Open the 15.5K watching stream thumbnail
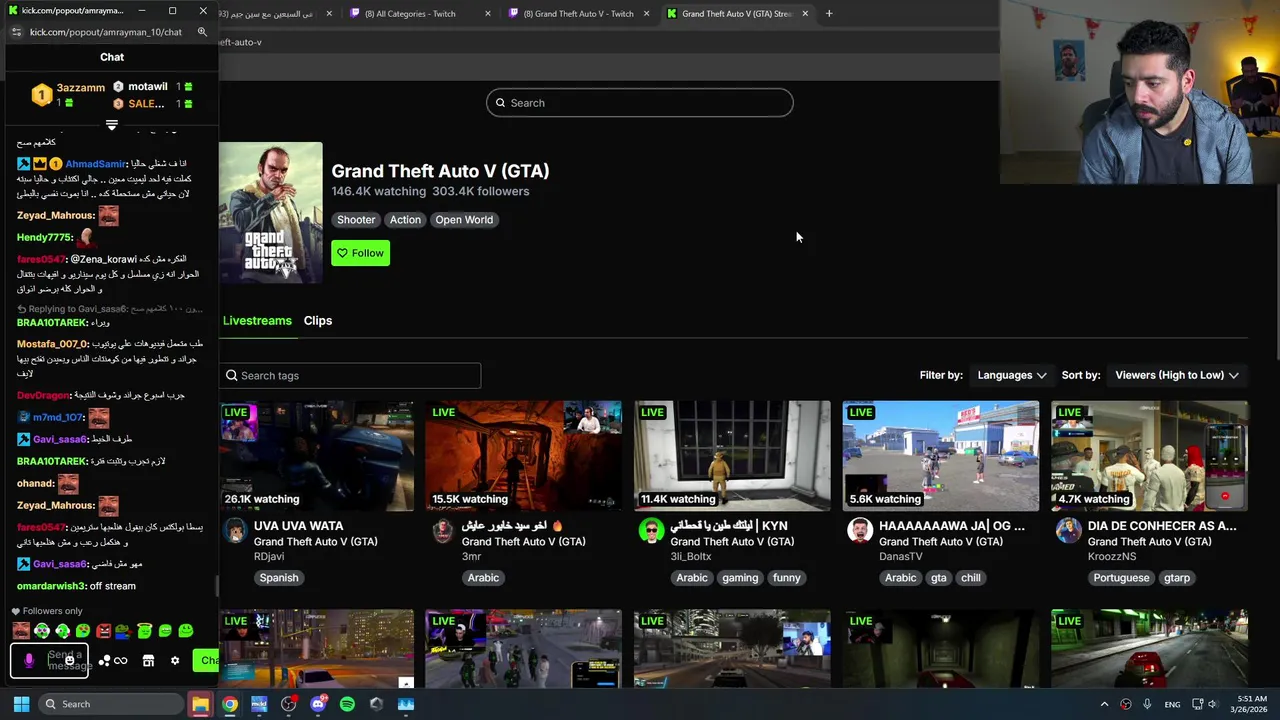Image resolution: width=1280 pixels, height=720 pixels. pyautogui.click(x=524, y=456)
